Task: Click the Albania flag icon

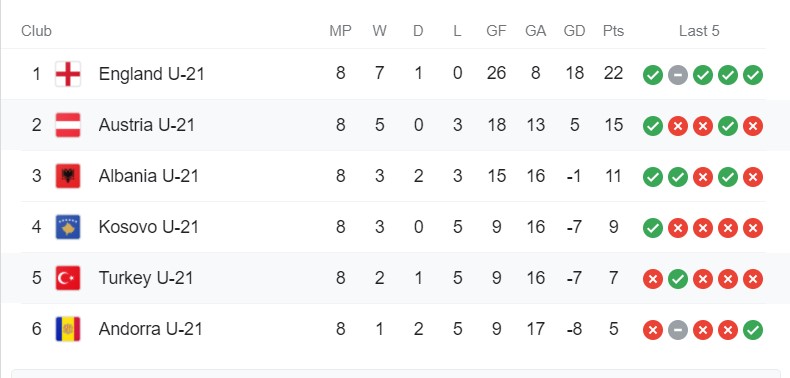Action: pos(68,176)
